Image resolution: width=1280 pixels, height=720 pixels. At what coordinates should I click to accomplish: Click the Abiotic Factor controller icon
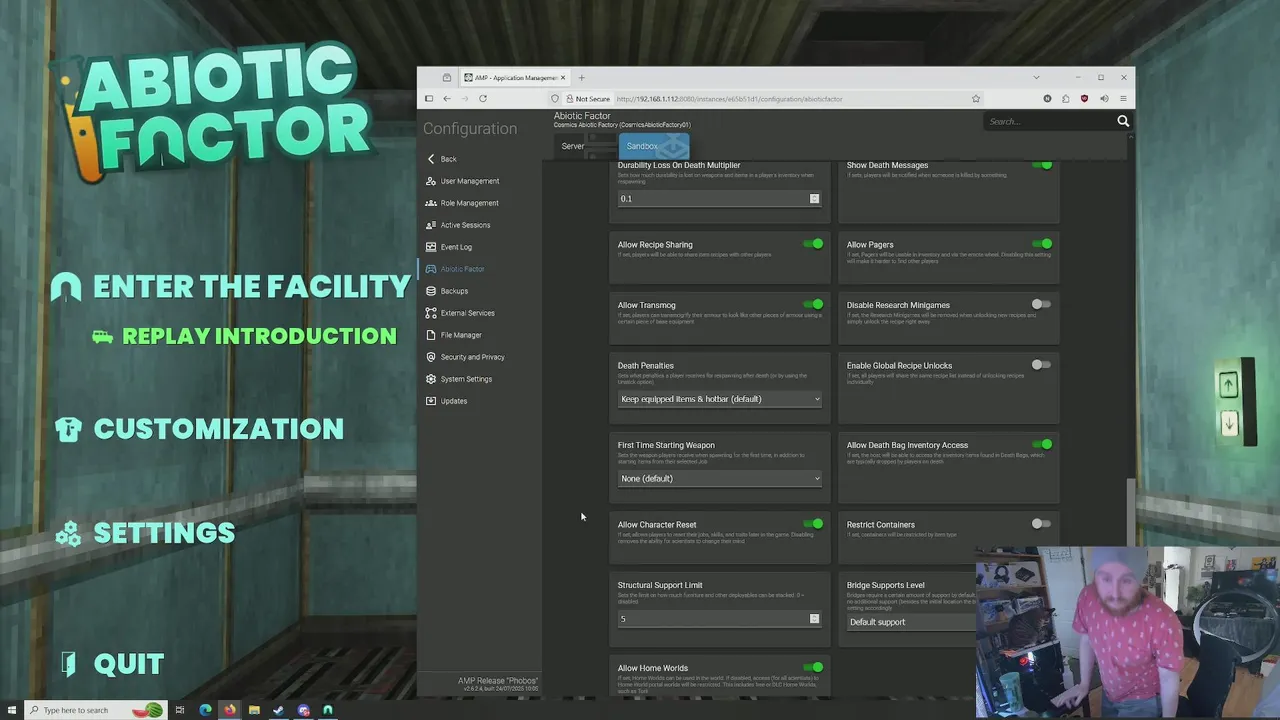coord(431,269)
